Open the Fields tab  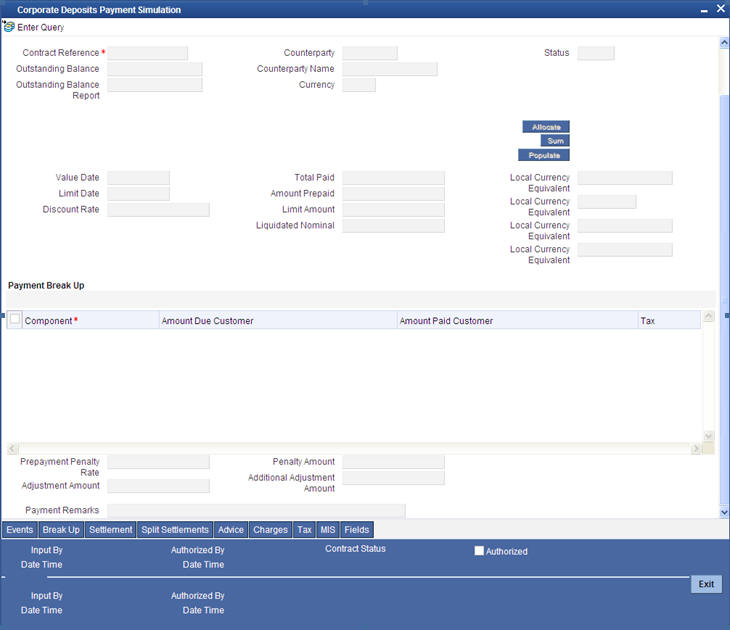point(357,530)
